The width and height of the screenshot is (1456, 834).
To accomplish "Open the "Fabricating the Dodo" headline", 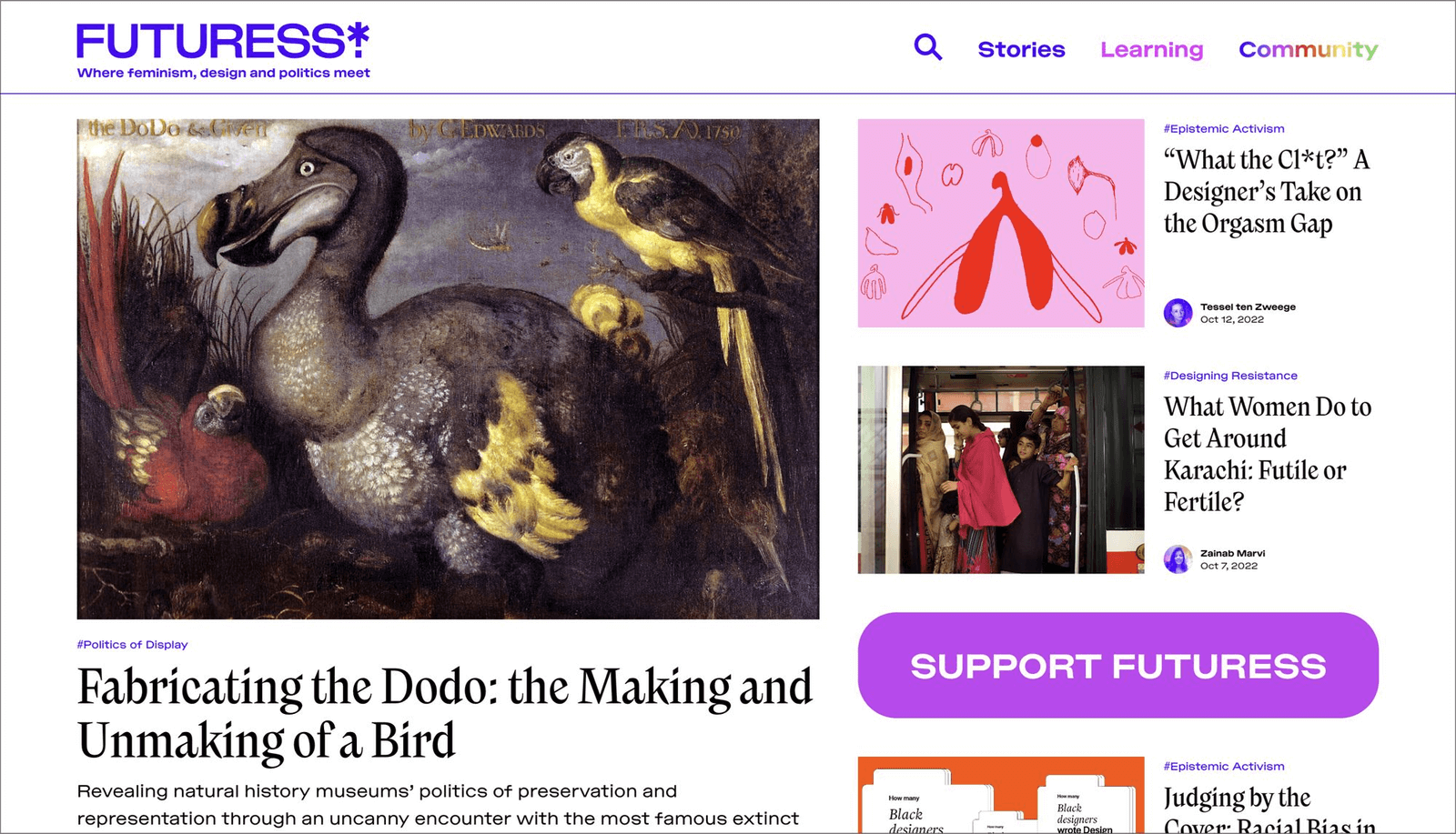I will 445,713.
